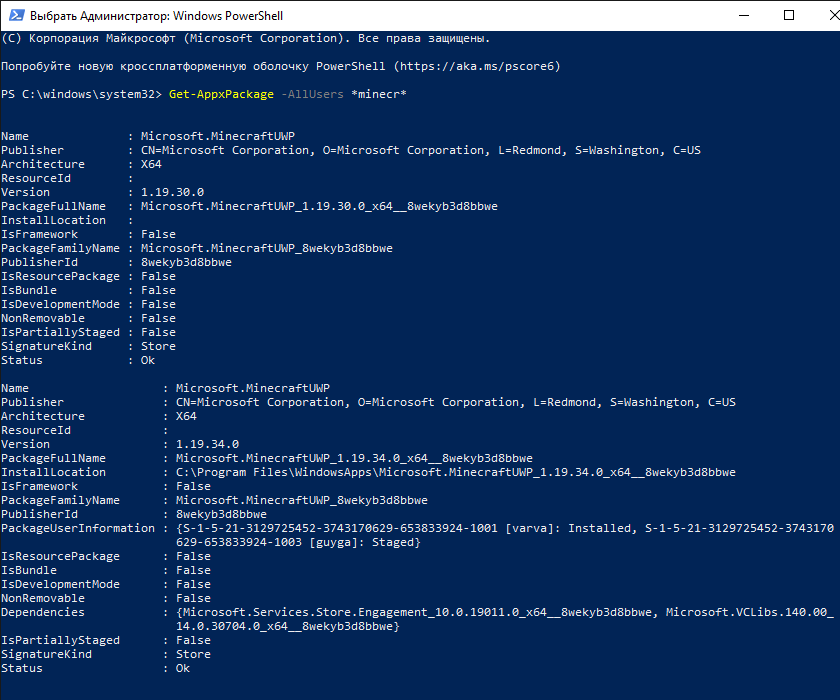This screenshot has width=840, height=700.
Task: Minimize the Windows PowerShell window
Action: 744,15
